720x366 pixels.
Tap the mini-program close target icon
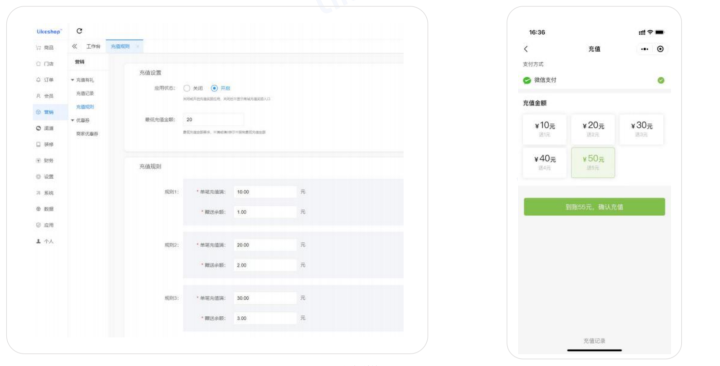(x=660, y=49)
